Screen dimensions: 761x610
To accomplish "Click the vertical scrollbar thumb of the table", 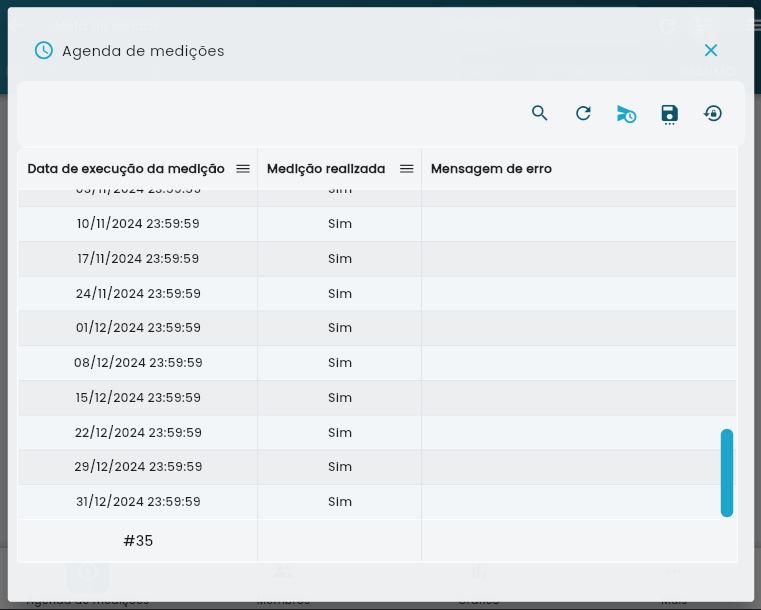I will [727, 473].
